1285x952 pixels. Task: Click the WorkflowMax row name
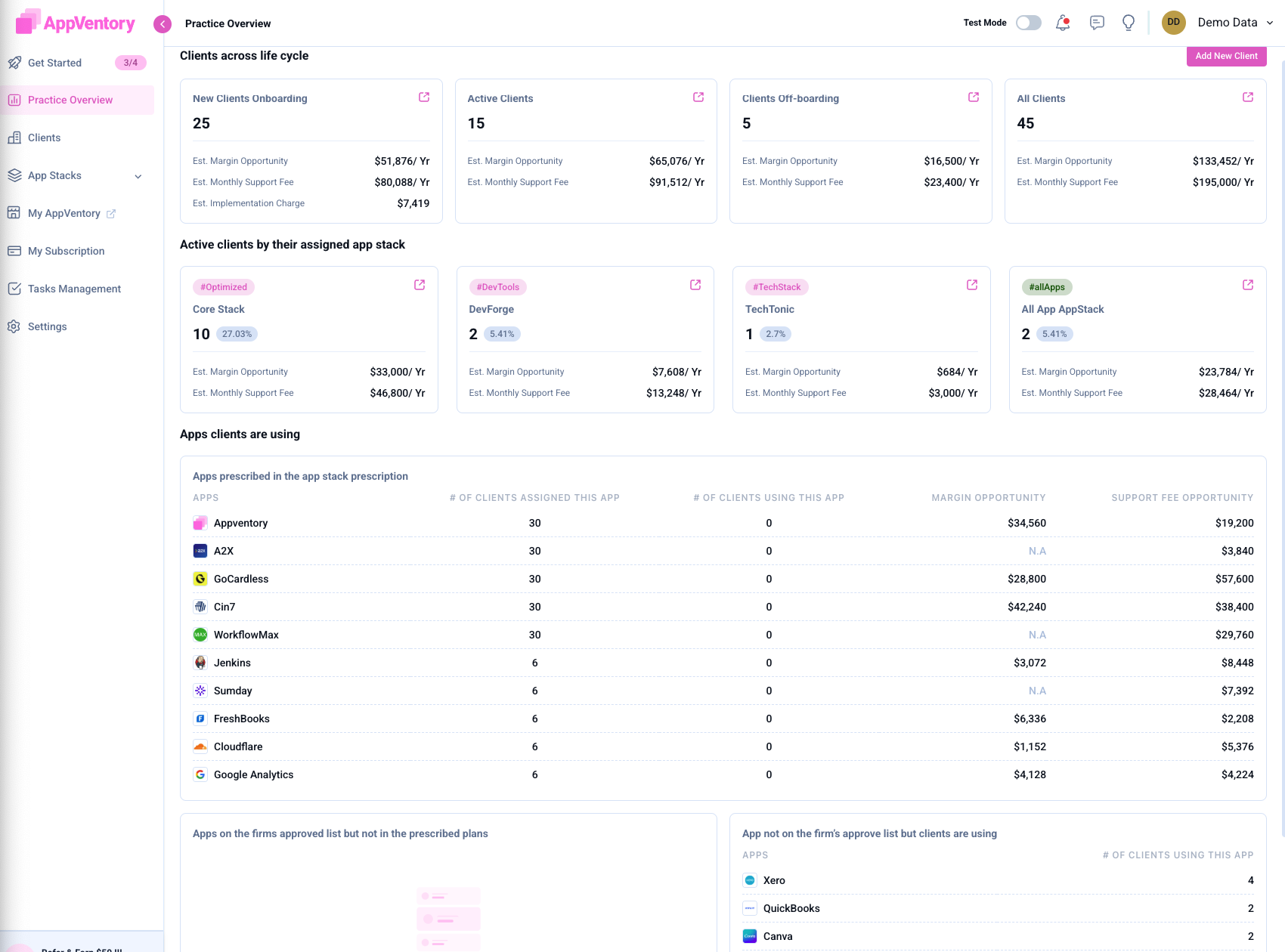point(246,635)
